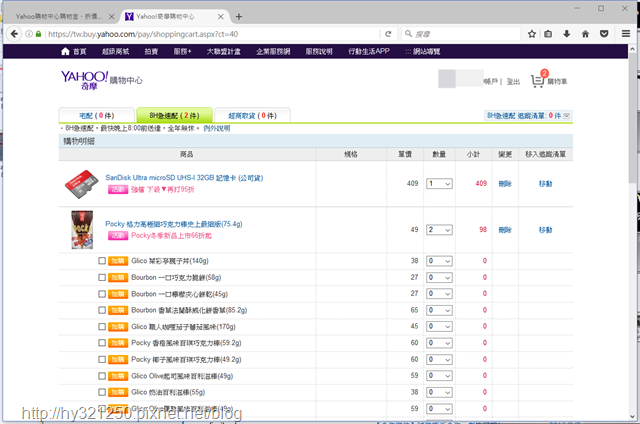640x424 pixels.
Task: Check the Bourbon 58g add-on checkbox
Action: click(x=102, y=277)
